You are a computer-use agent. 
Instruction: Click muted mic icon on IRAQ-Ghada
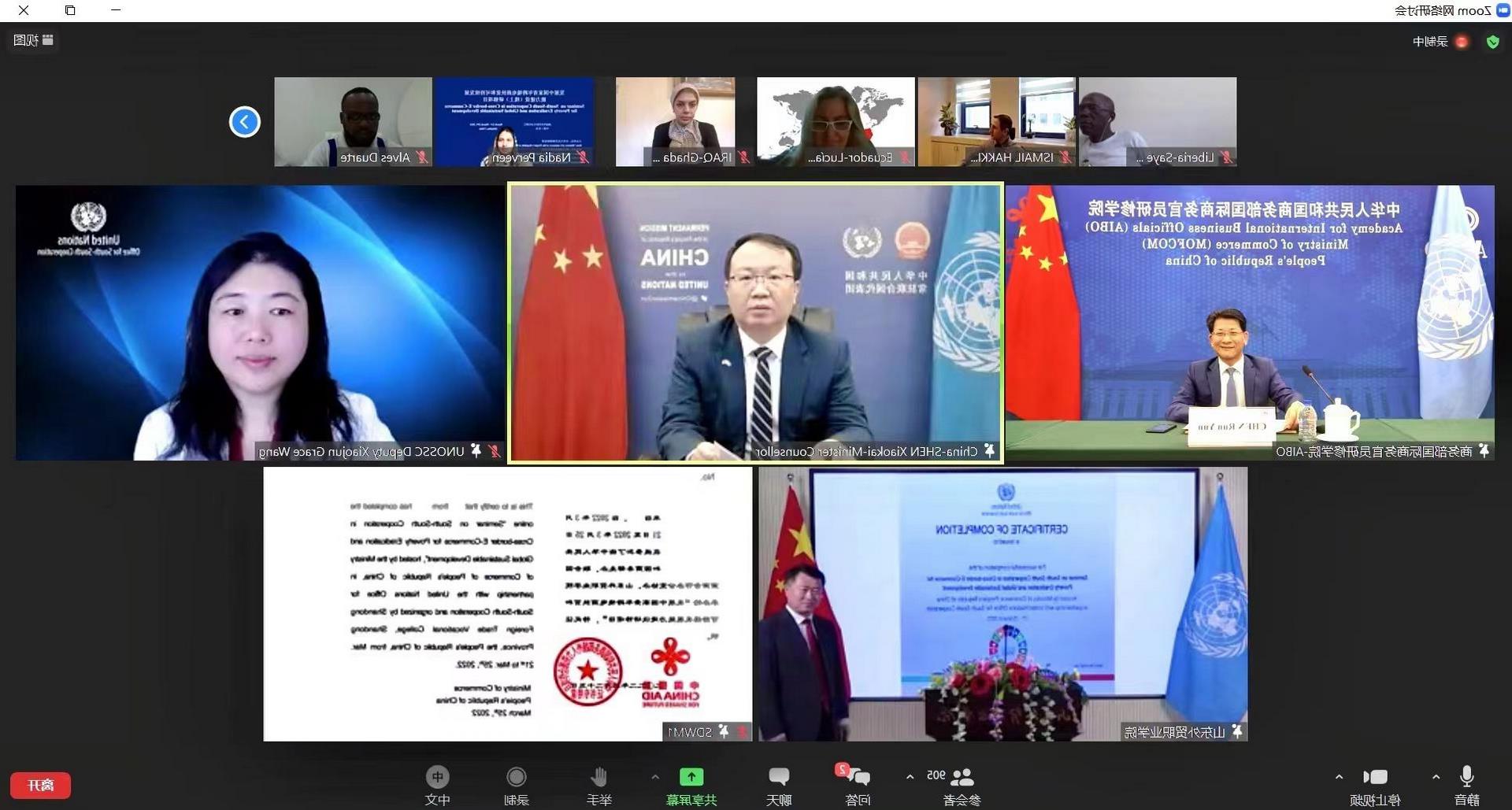pos(743,157)
